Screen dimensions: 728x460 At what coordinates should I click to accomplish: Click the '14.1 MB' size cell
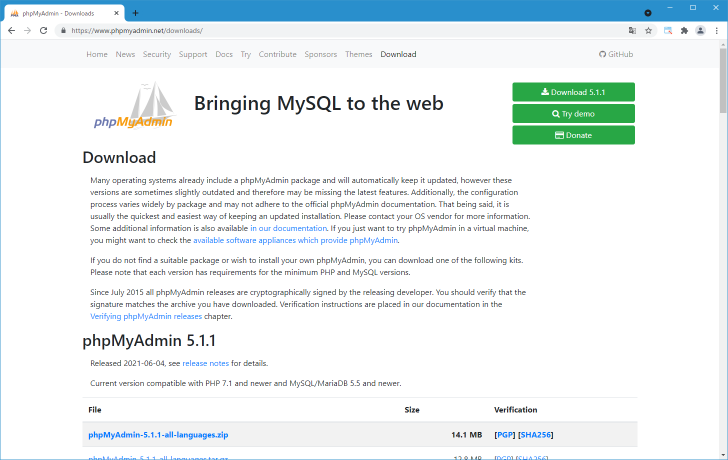tap(467, 435)
